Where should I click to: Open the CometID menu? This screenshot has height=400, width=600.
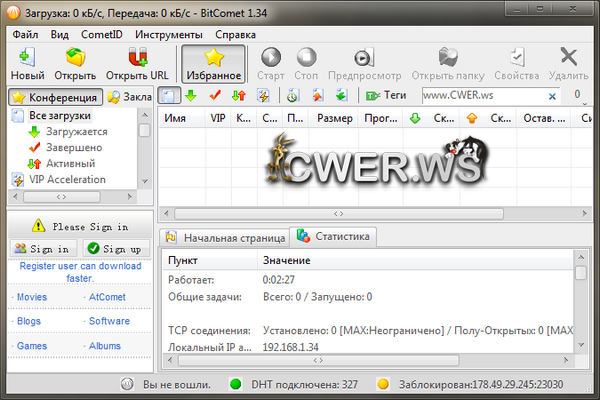click(102, 35)
